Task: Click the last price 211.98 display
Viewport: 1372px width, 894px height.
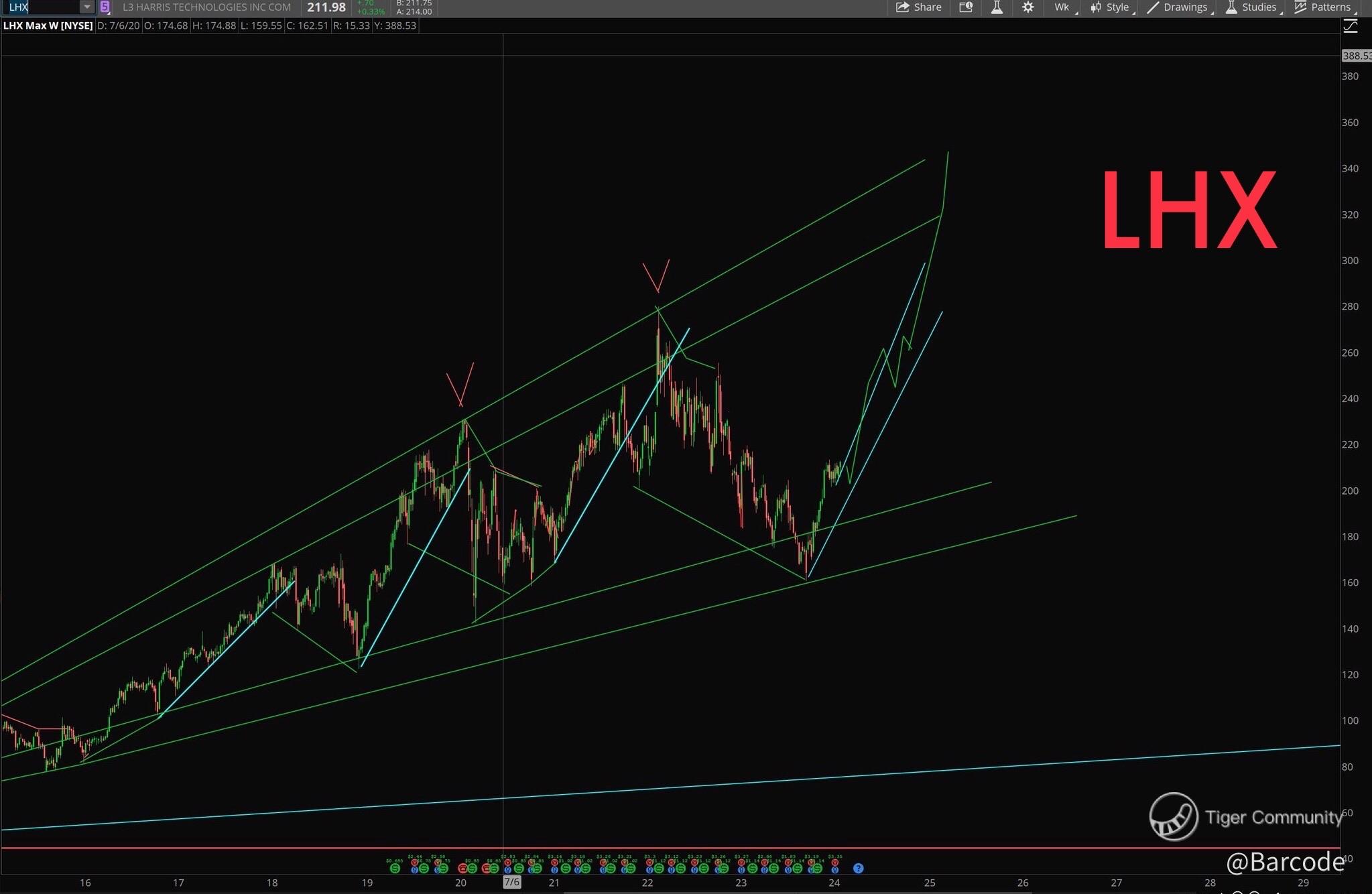Action: point(326,7)
